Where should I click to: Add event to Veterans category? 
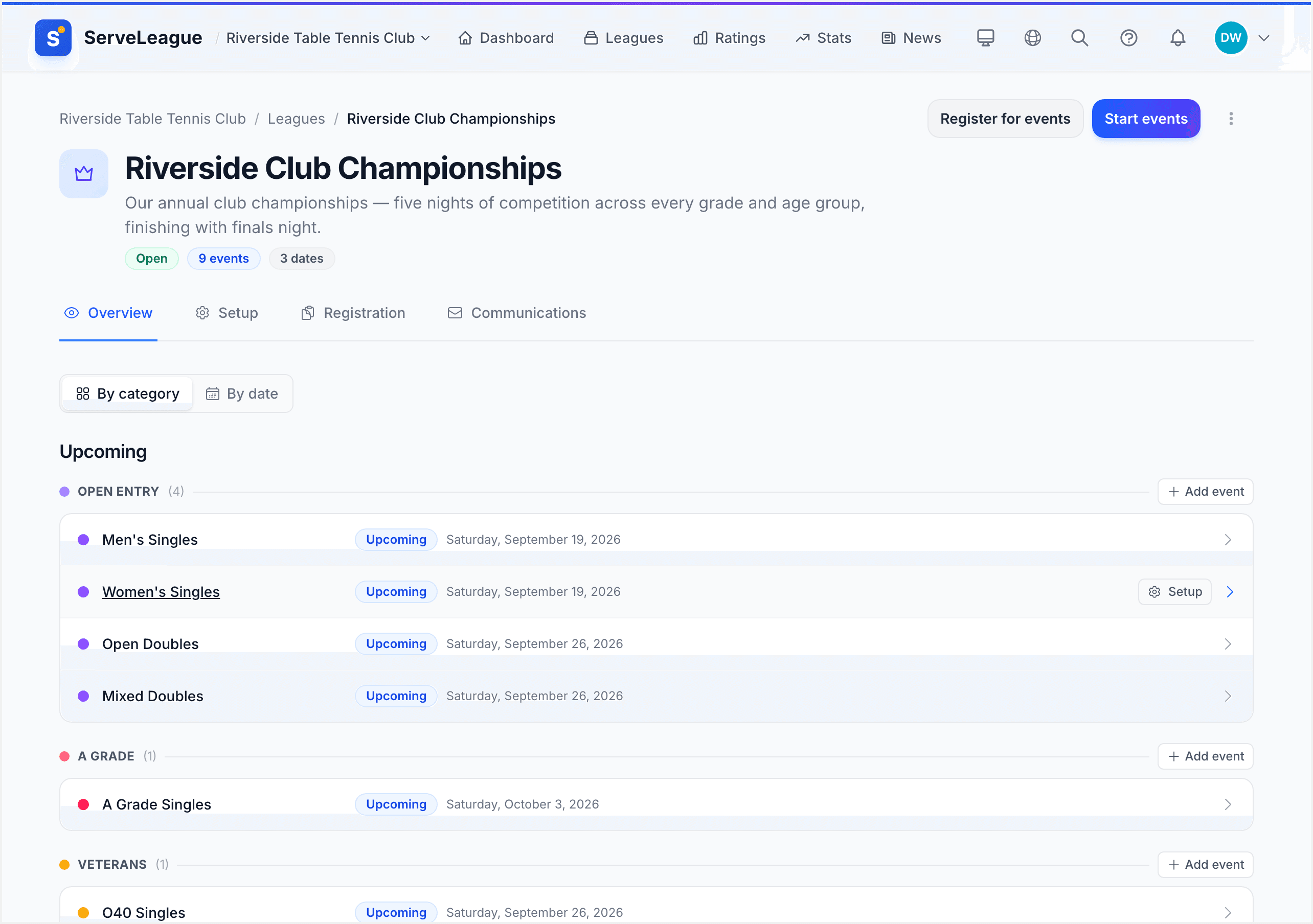(x=1205, y=865)
